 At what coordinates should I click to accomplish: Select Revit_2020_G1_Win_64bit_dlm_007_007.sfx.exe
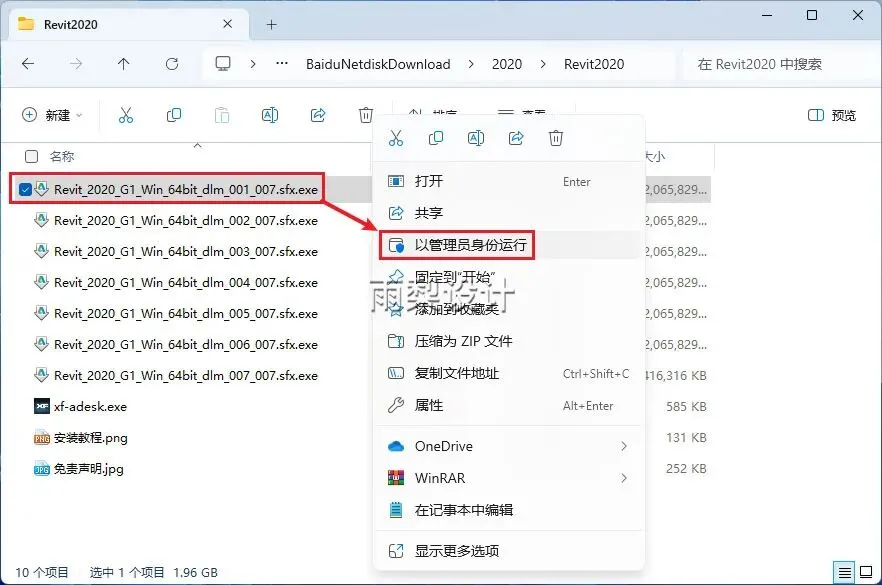coord(186,375)
